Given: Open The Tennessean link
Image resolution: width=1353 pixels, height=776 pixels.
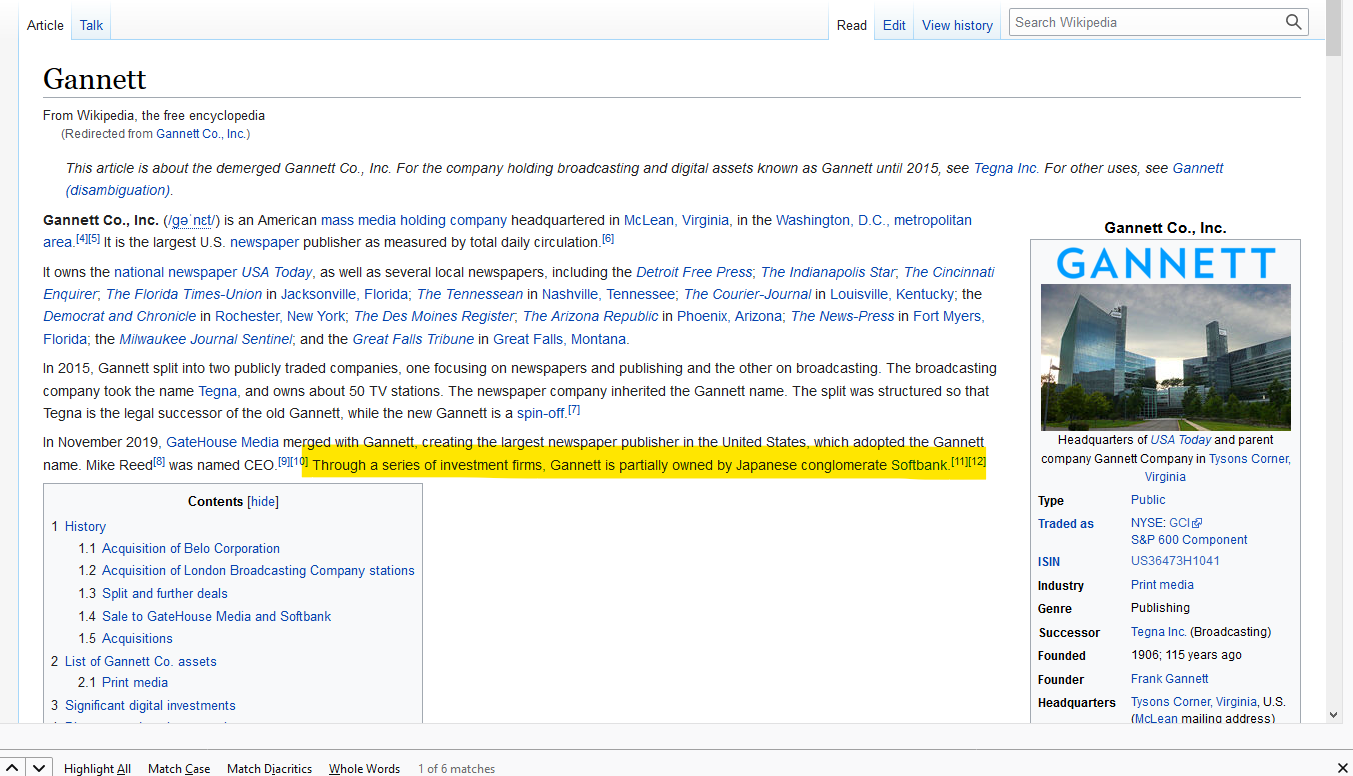Looking at the screenshot, I should pyautogui.click(x=470, y=294).
